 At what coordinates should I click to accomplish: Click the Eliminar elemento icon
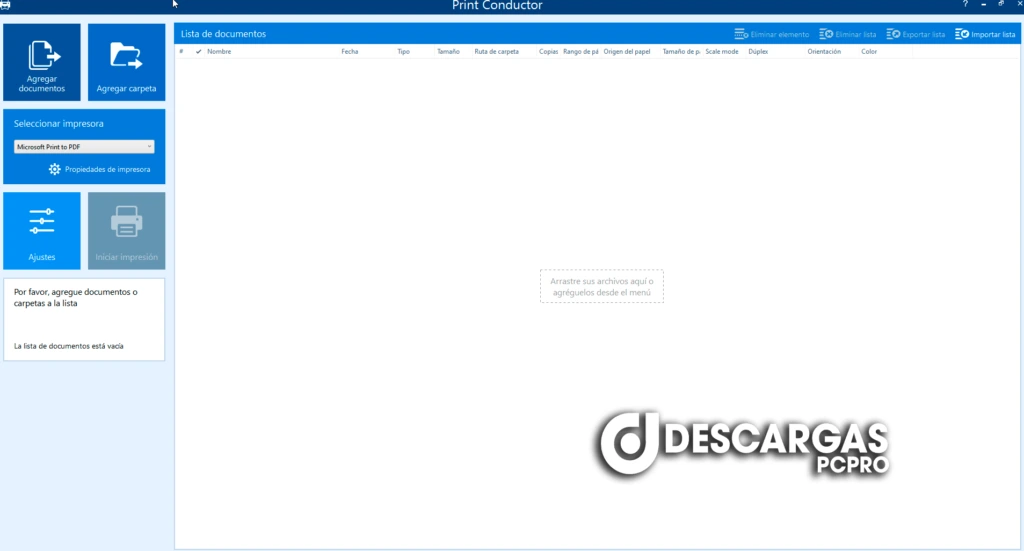point(741,34)
